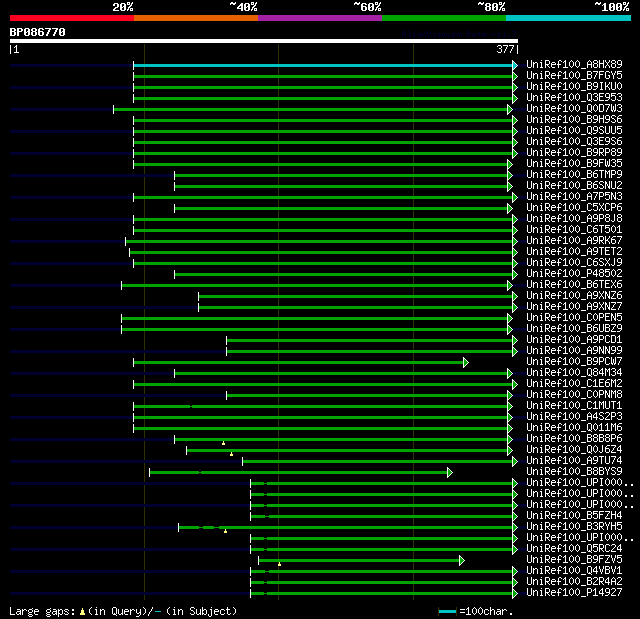Click the yellow gap marker under B9FZV5 row

click(x=279, y=564)
